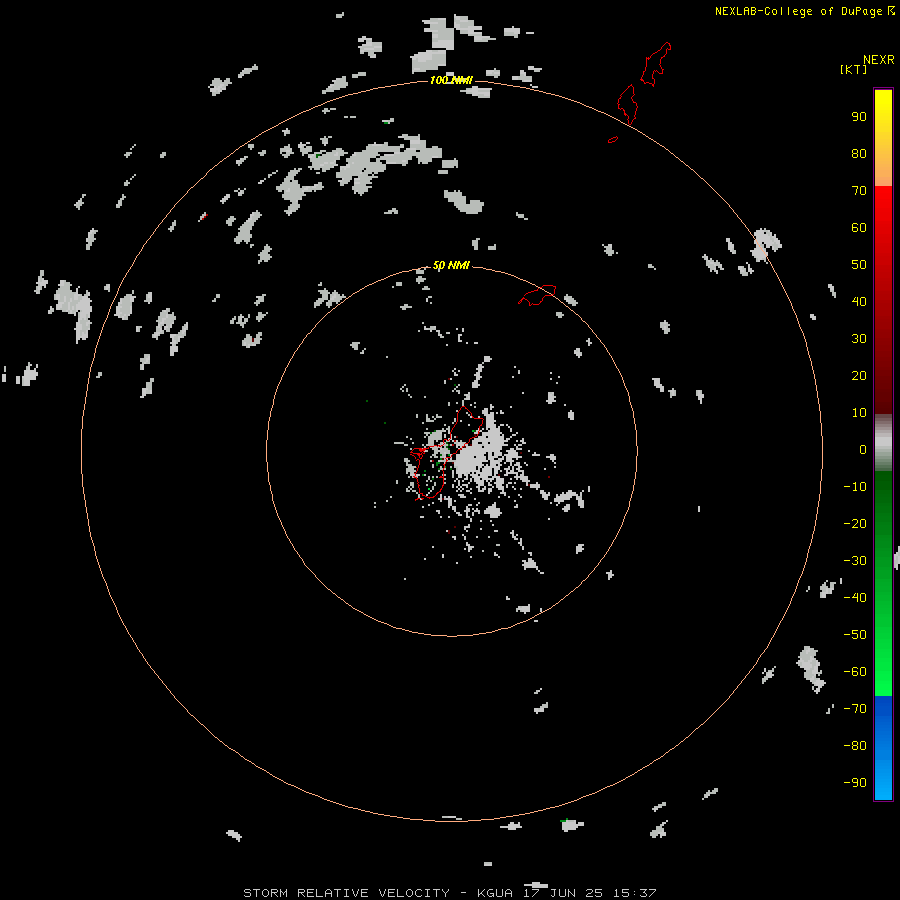Click the -50 value on the velocity scale
Screen dimensions: 900x900
855,635
